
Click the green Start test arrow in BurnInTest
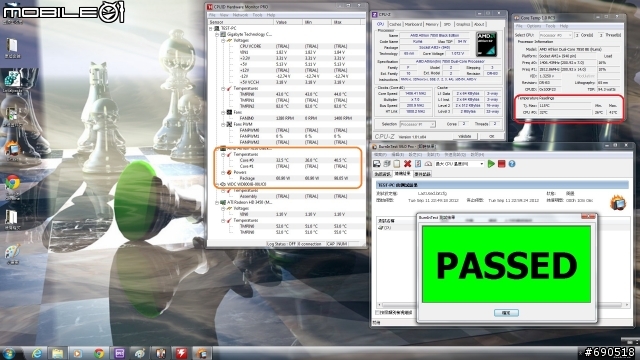491,164
